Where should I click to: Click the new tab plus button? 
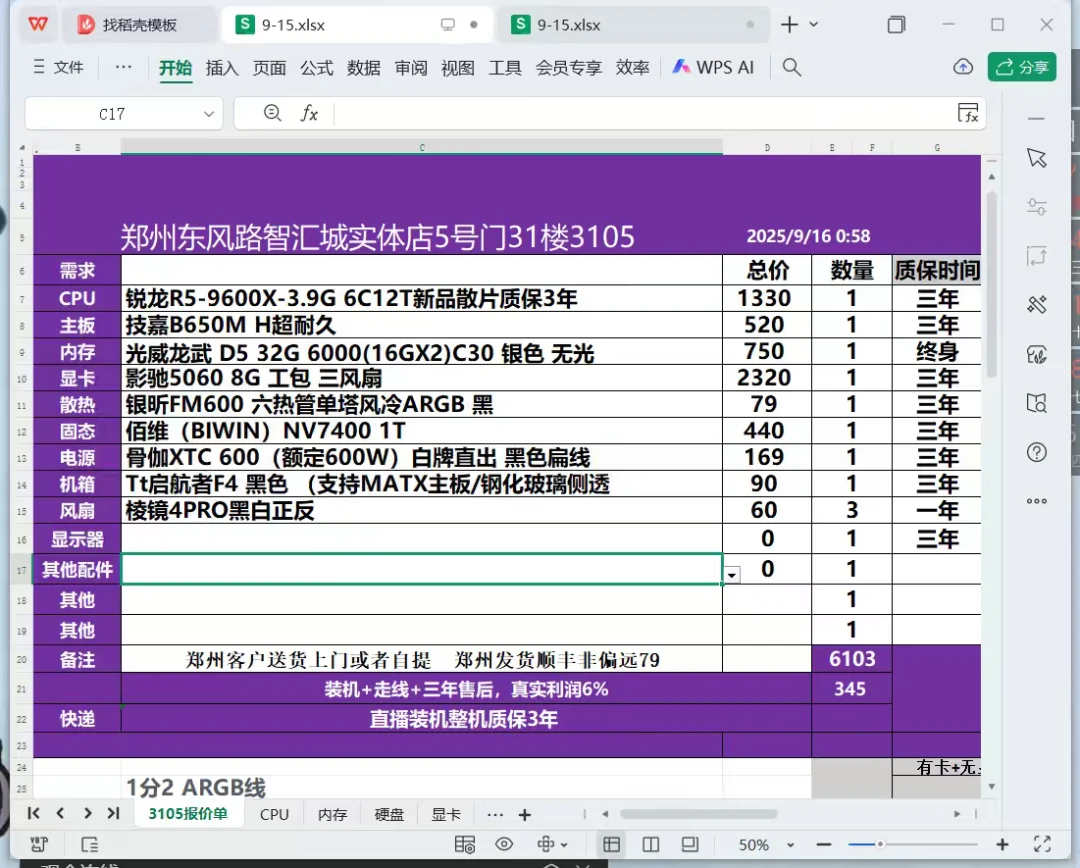pos(789,25)
